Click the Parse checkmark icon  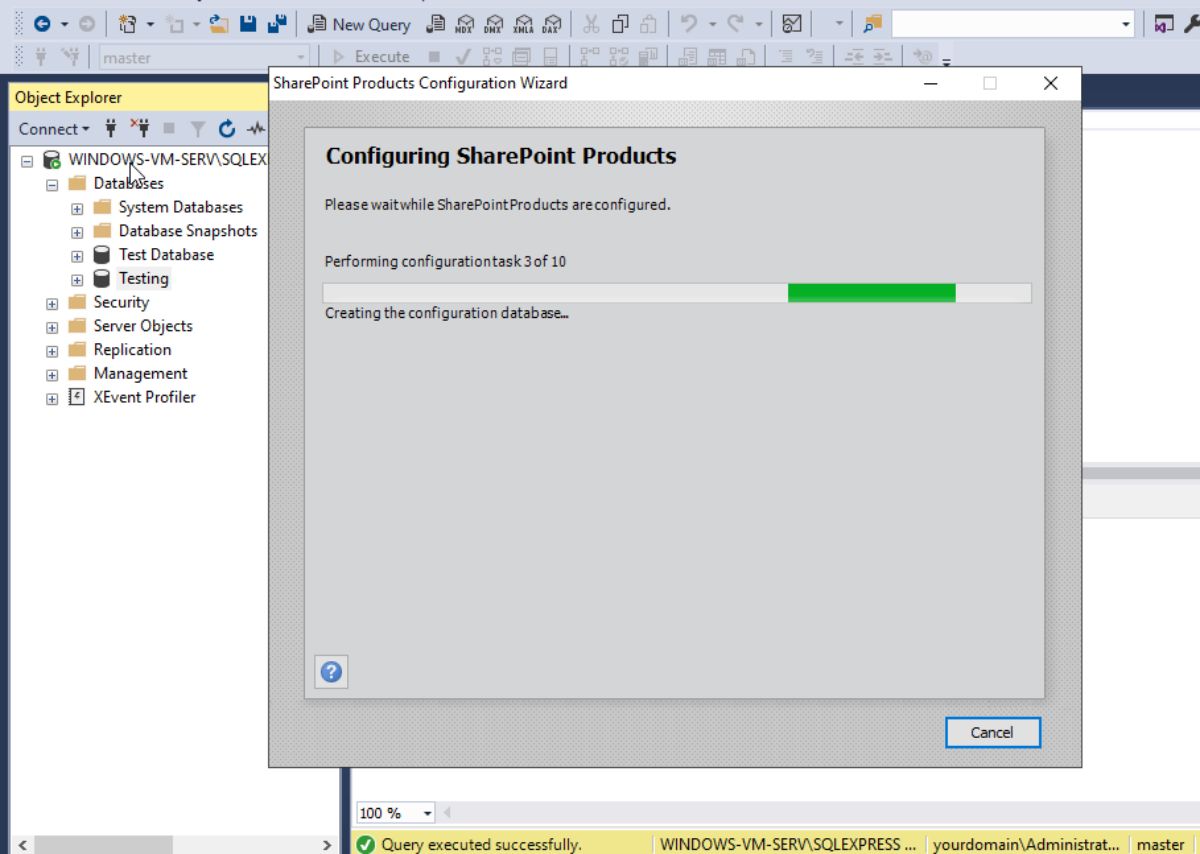point(462,57)
